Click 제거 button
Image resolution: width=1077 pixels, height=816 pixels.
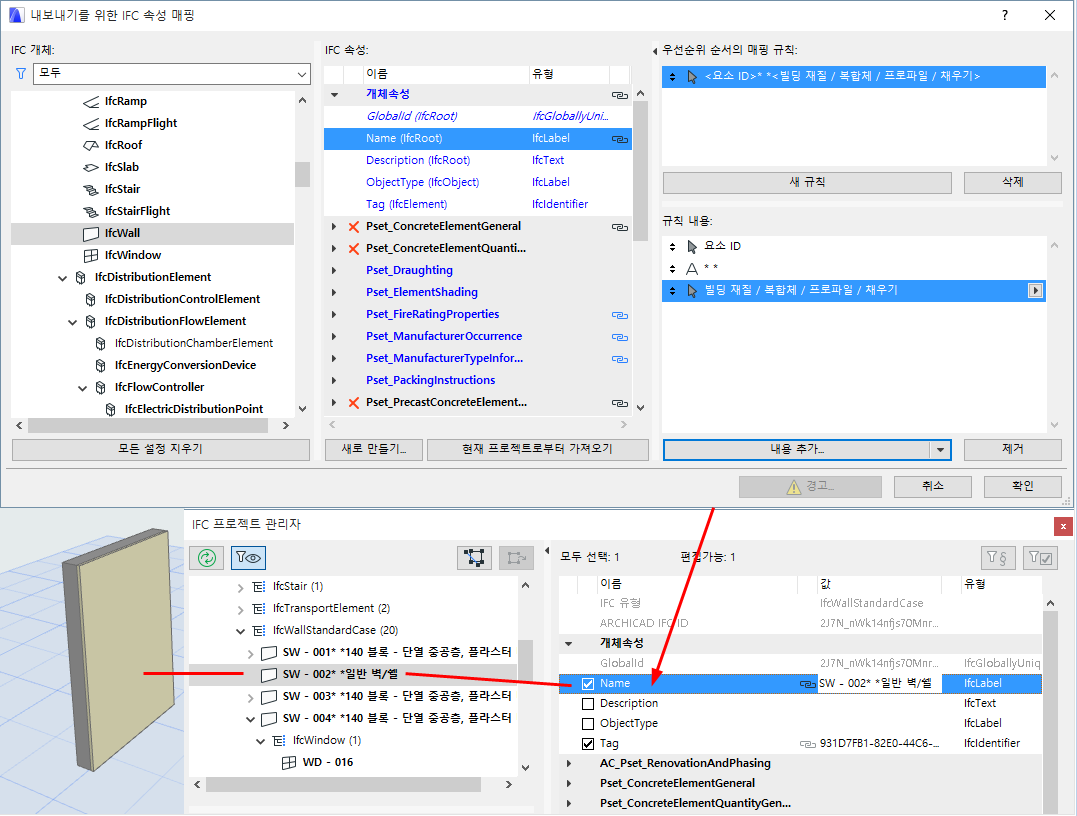[1012, 449]
